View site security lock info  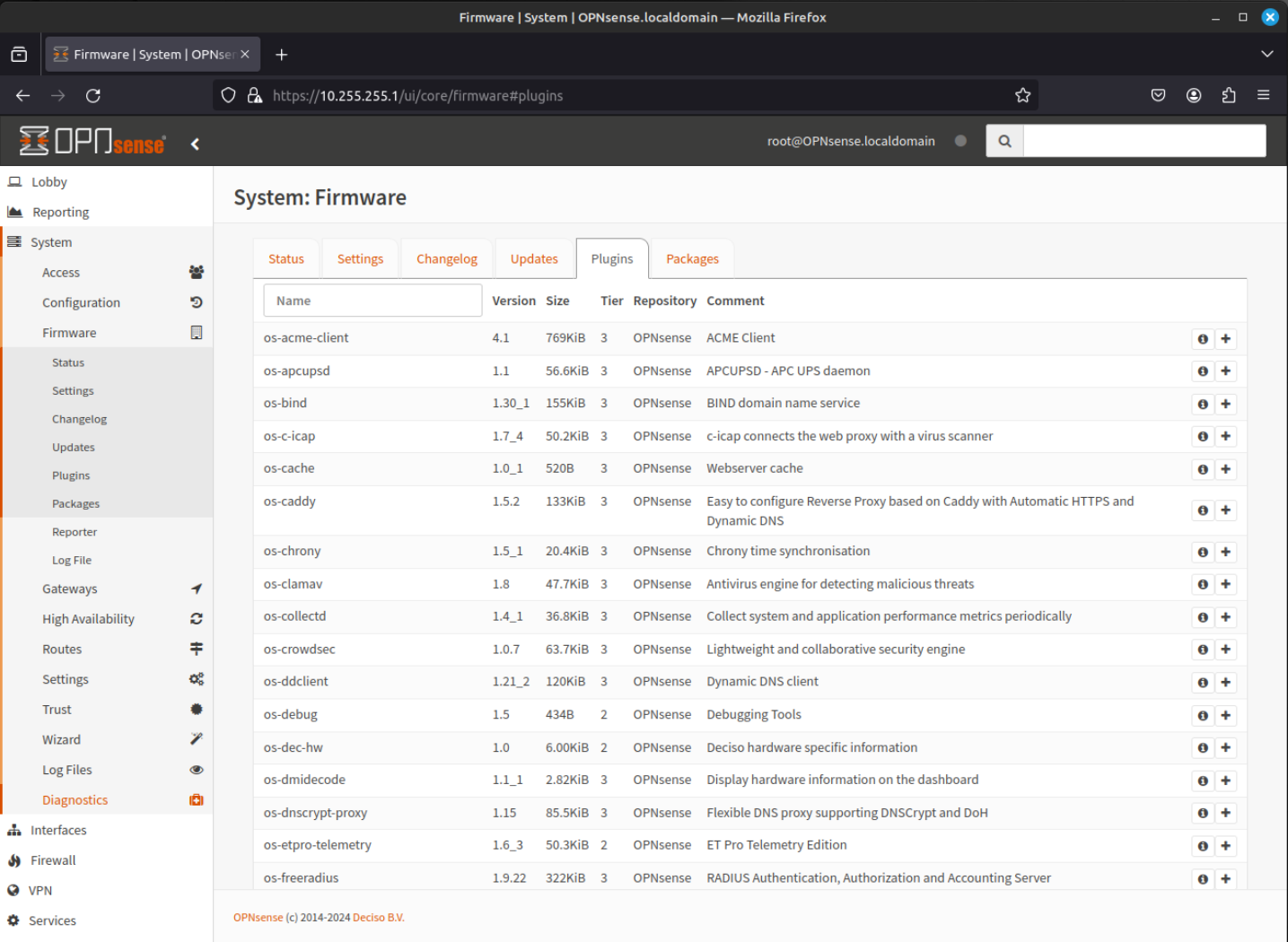[255, 95]
